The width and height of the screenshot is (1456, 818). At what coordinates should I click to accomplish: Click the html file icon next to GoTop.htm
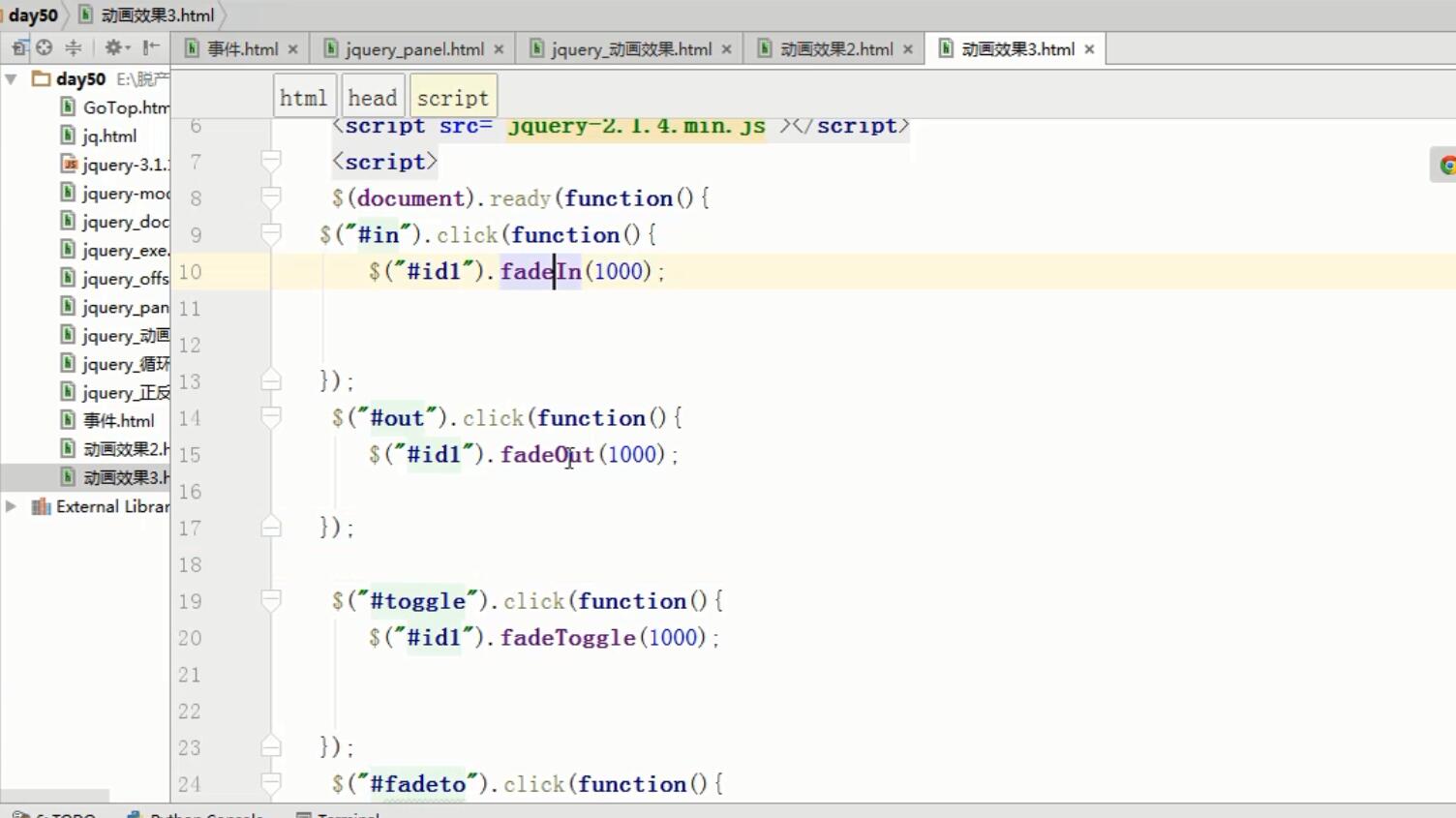coord(68,106)
